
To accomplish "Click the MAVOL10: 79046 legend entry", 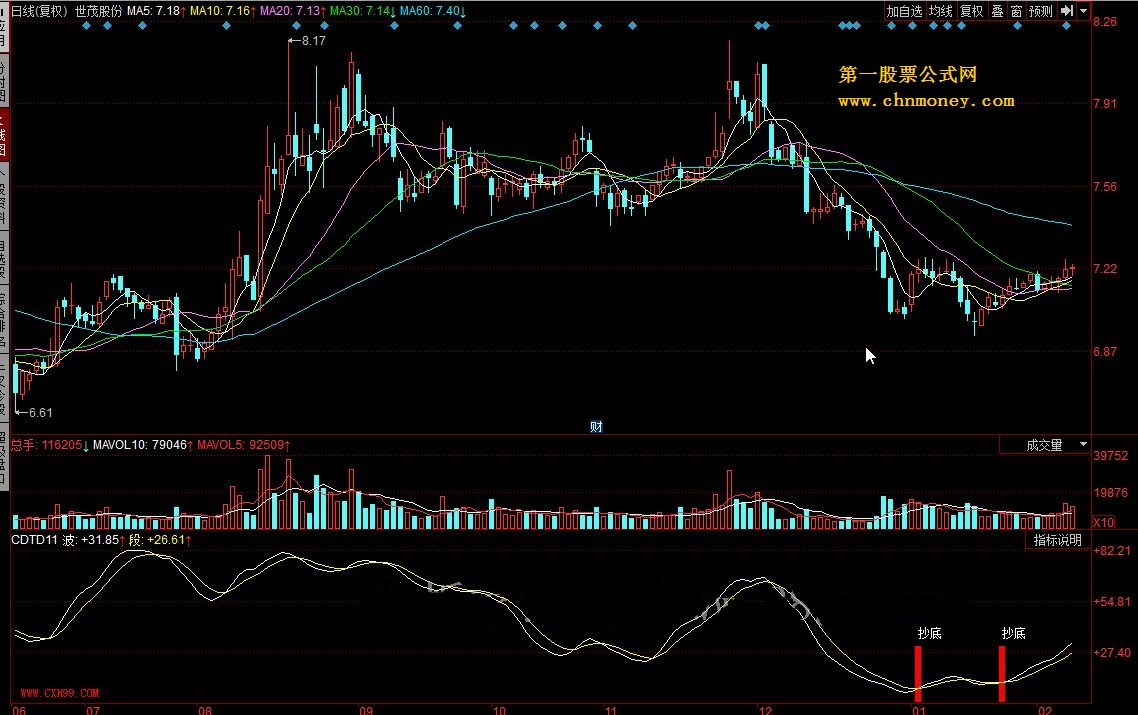I will [x=143, y=444].
